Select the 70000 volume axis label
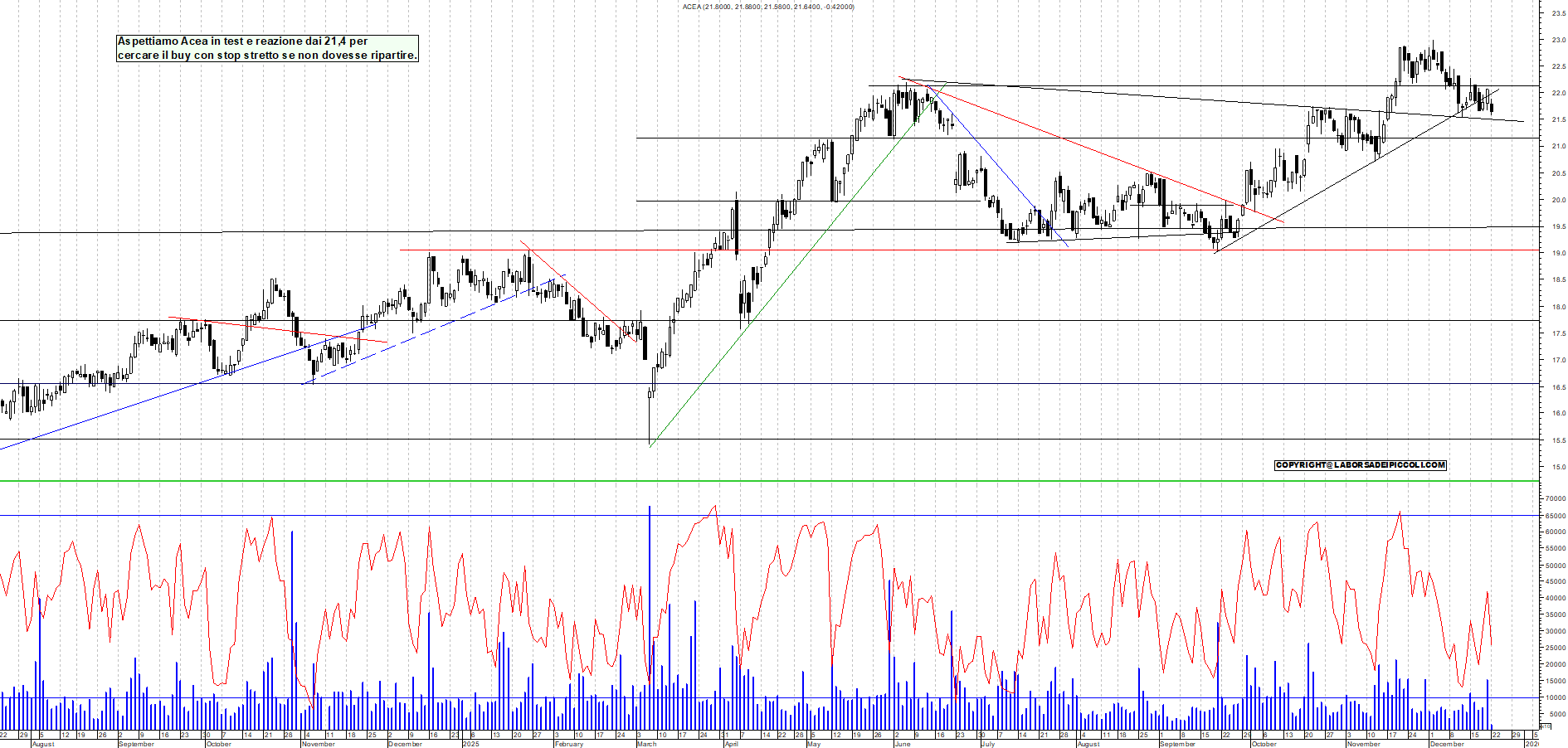 [1555, 499]
